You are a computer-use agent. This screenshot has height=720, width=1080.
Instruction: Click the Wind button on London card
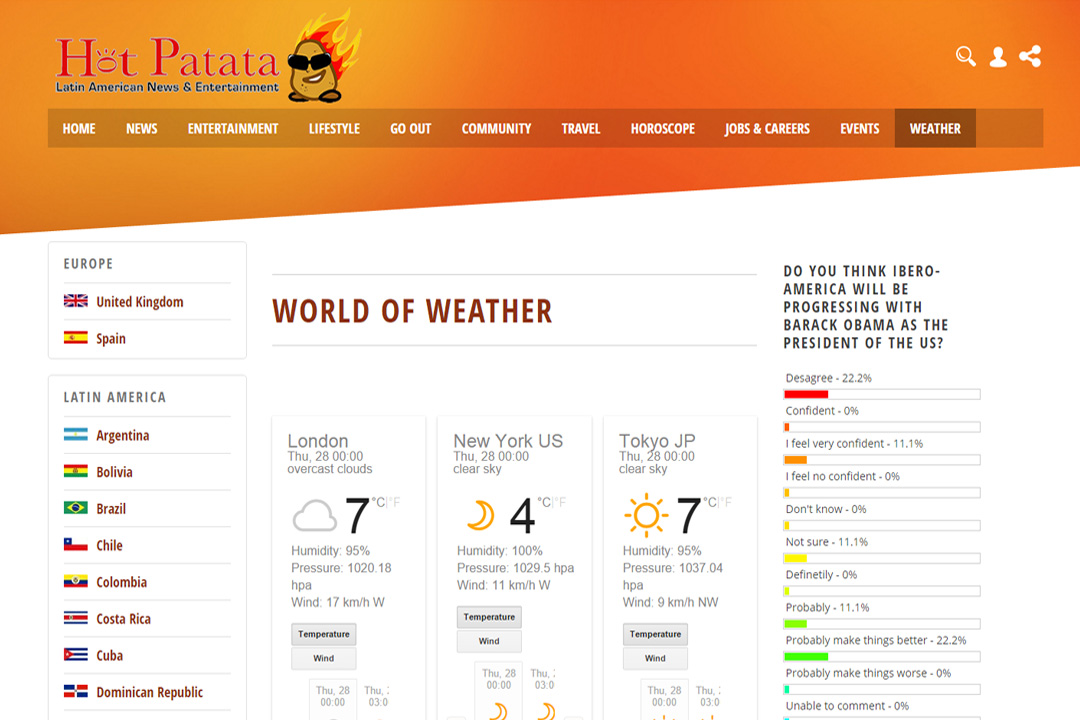pos(324,658)
